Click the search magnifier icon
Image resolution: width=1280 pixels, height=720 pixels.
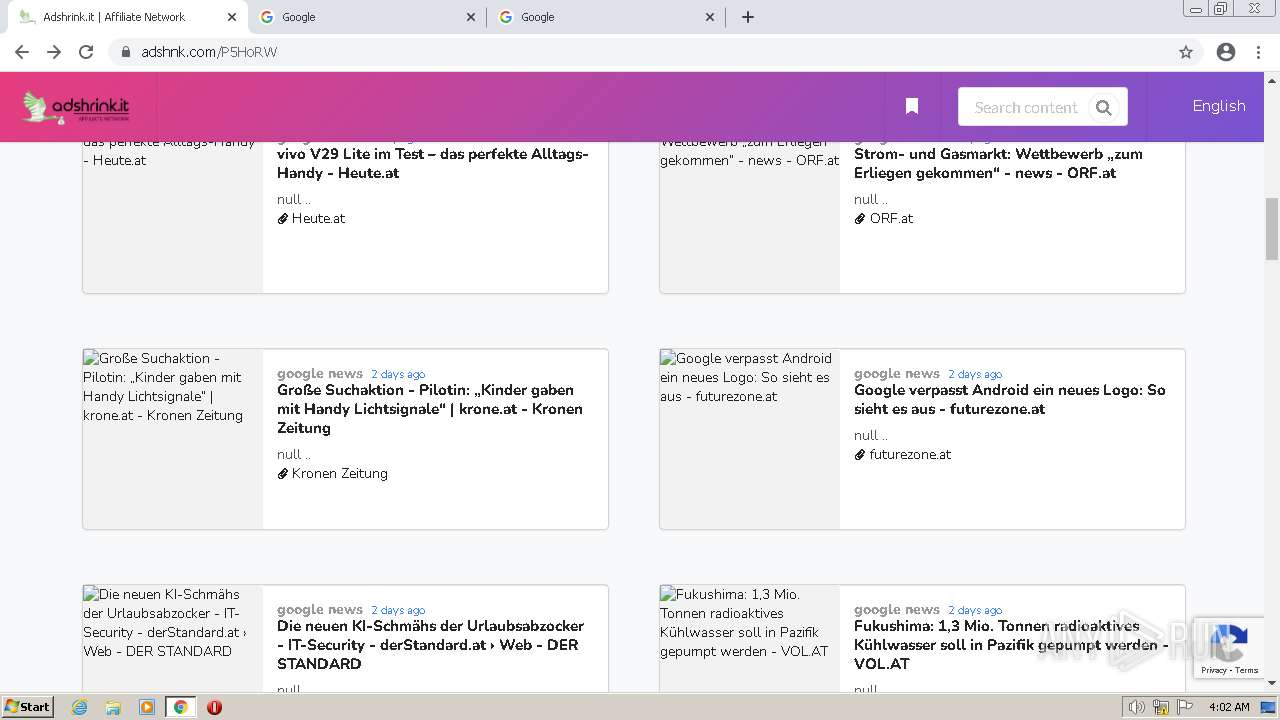pyautogui.click(x=1104, y=108)
